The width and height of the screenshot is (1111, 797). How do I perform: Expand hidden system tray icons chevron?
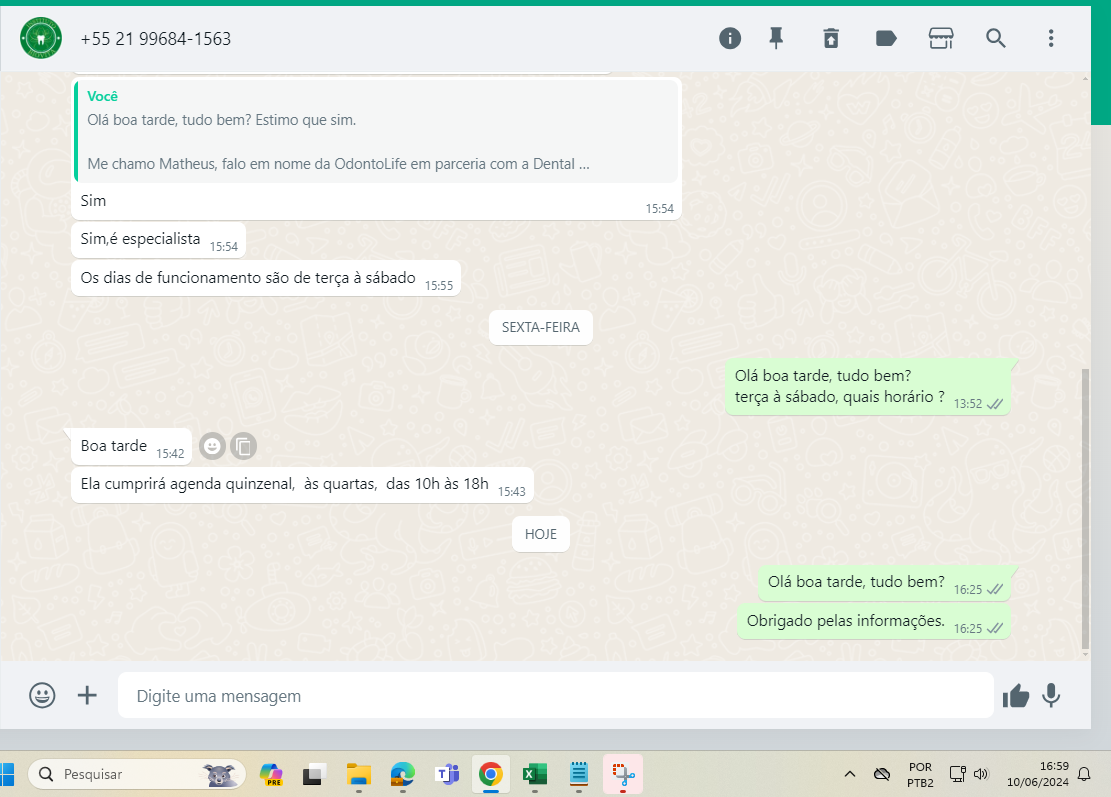pos(850,774)
